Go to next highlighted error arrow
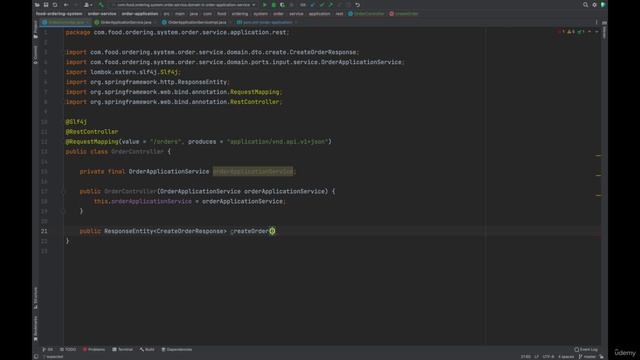This screenshot has width=640, height=360. tap(596, 31)
